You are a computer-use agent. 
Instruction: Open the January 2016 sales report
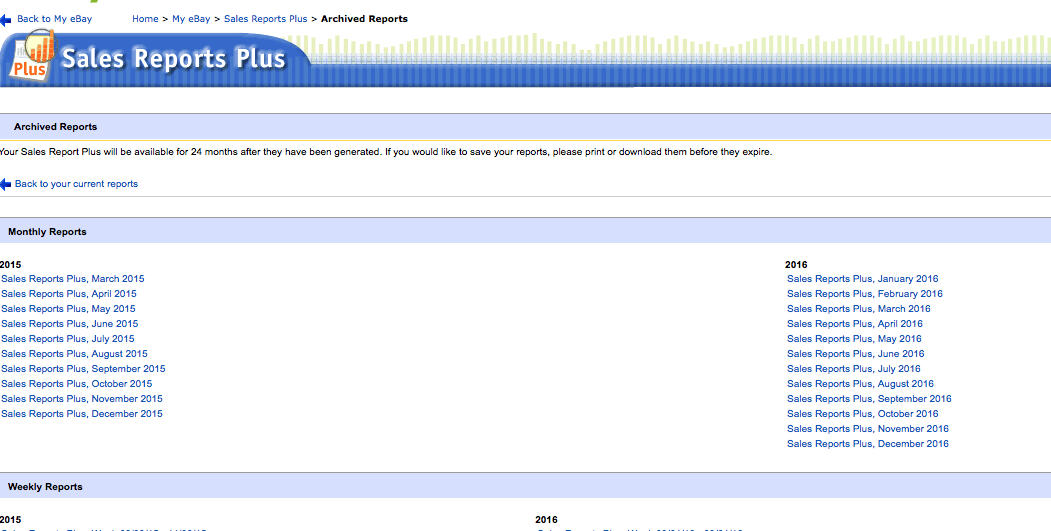click(862, 279)
